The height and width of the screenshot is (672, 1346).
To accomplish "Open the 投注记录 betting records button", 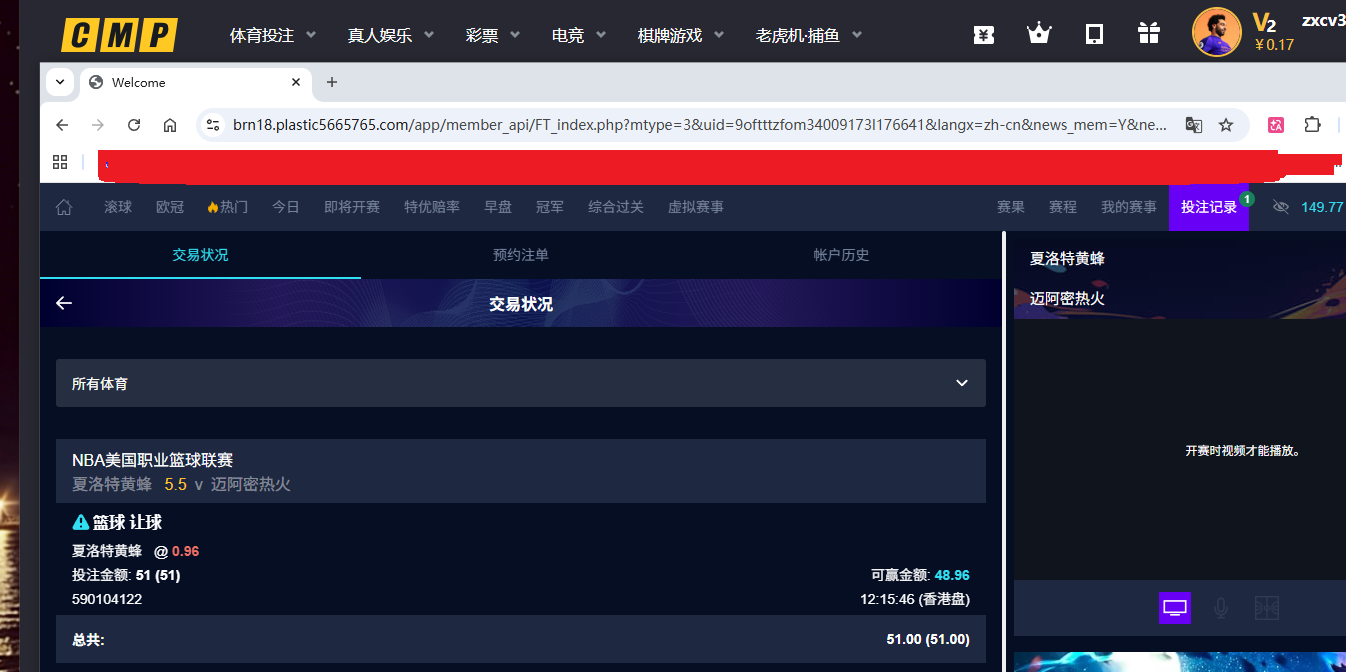I will coord(1208,207).
